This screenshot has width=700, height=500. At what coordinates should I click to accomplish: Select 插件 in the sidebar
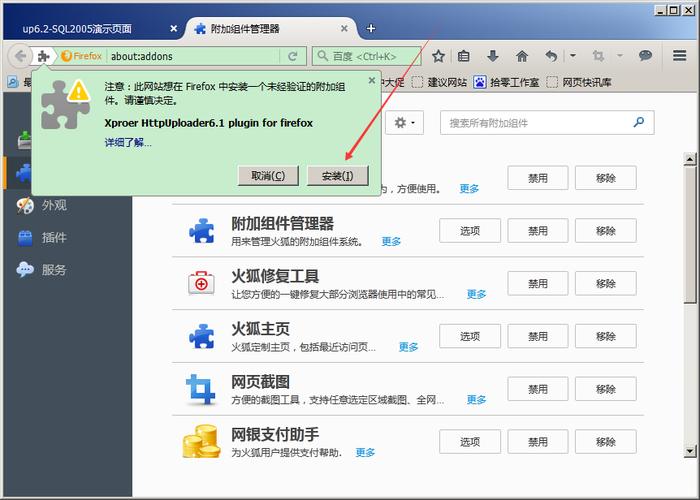(54, 238)
